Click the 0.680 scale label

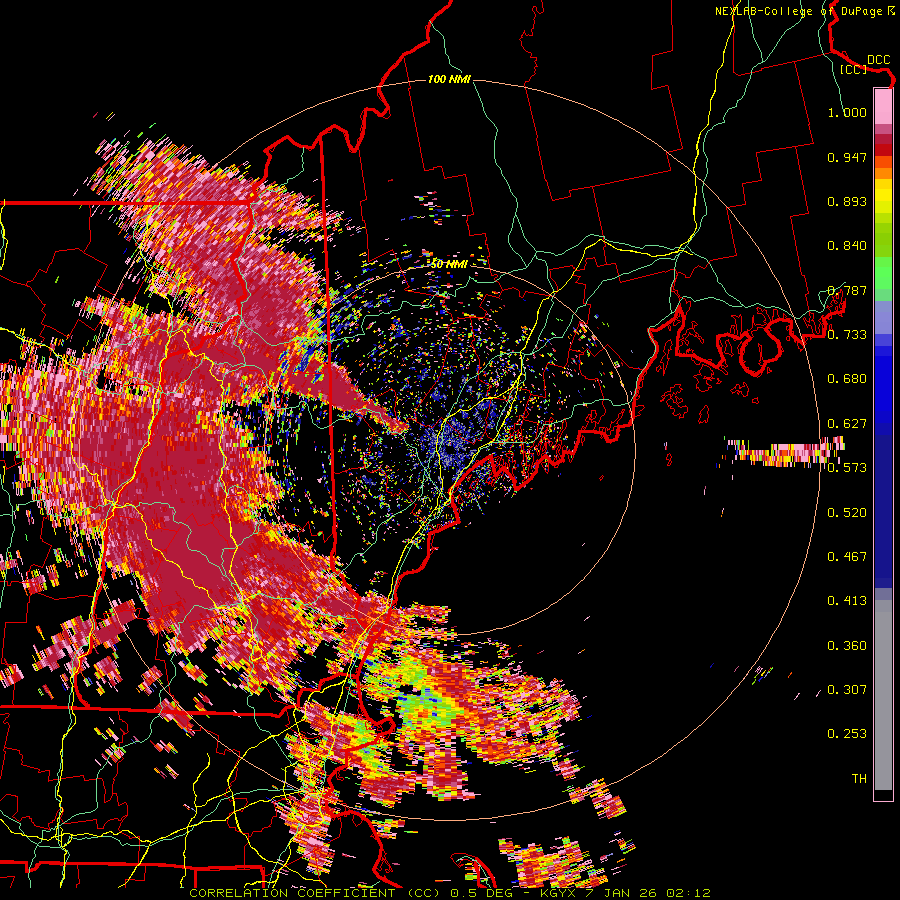847,379
